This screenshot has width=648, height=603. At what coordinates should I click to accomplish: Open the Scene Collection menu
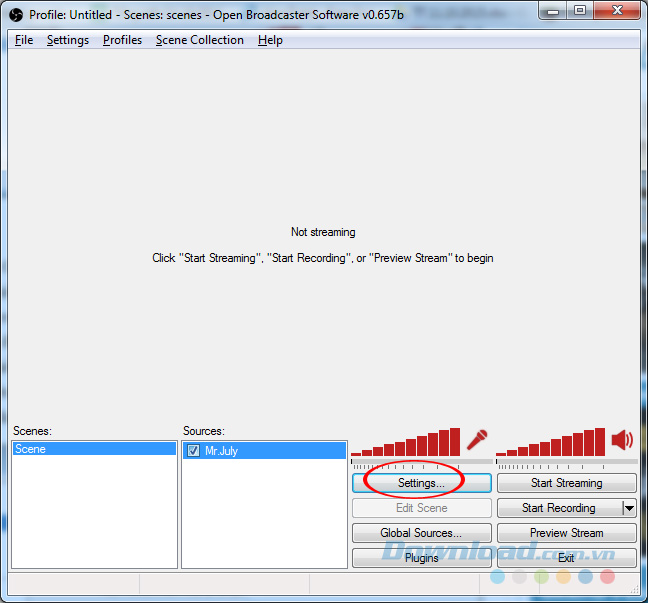[199, 40]
